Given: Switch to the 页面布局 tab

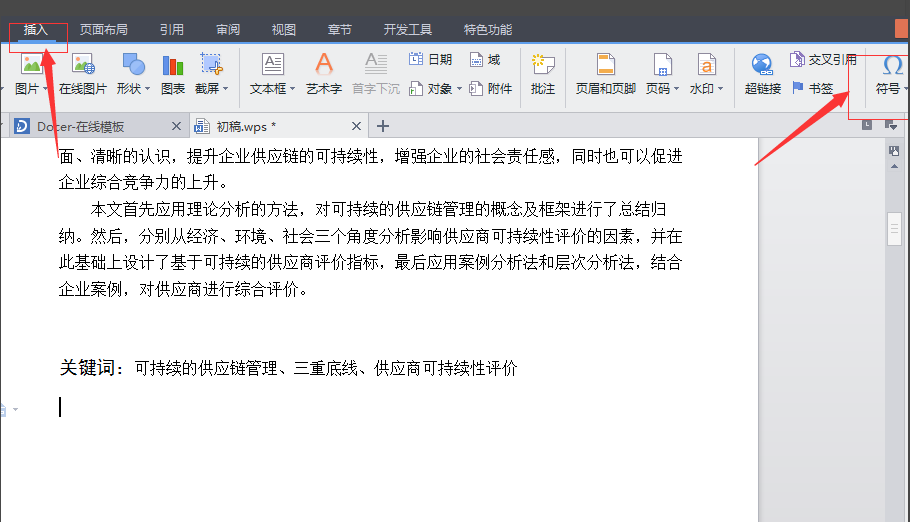Looking at the screenshot, I should point(103,30).
